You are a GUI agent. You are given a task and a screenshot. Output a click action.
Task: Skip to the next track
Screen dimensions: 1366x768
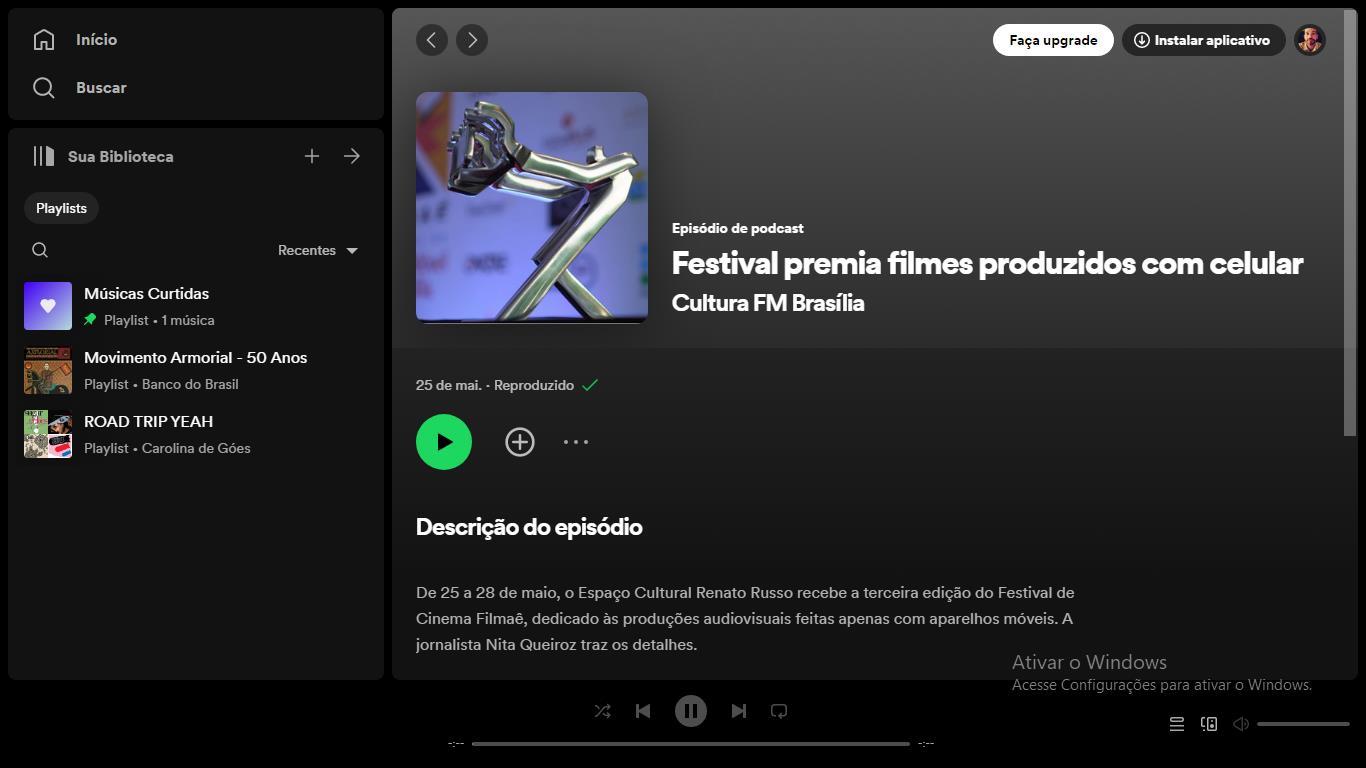click(x=739, y=711)
